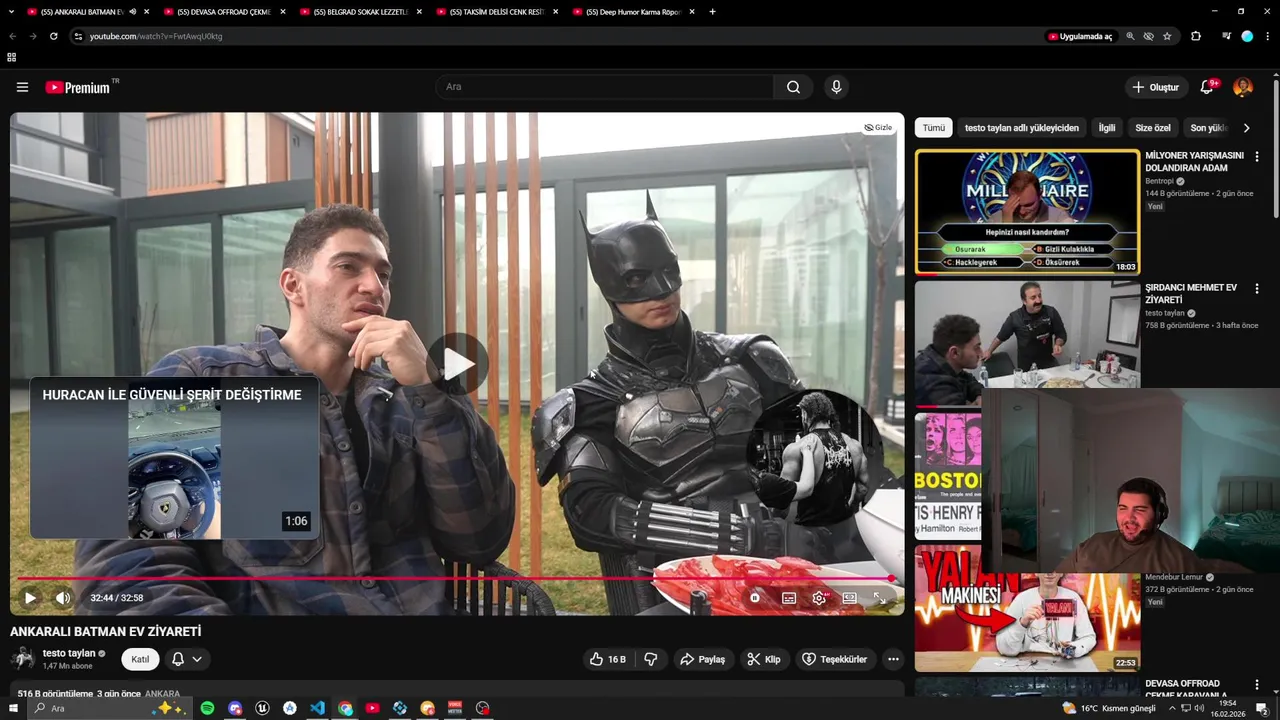Open browser extensions puzzle icon
Image resolution: width=1280 pixels, height=720 pixels.
[x=1196, y=36]
